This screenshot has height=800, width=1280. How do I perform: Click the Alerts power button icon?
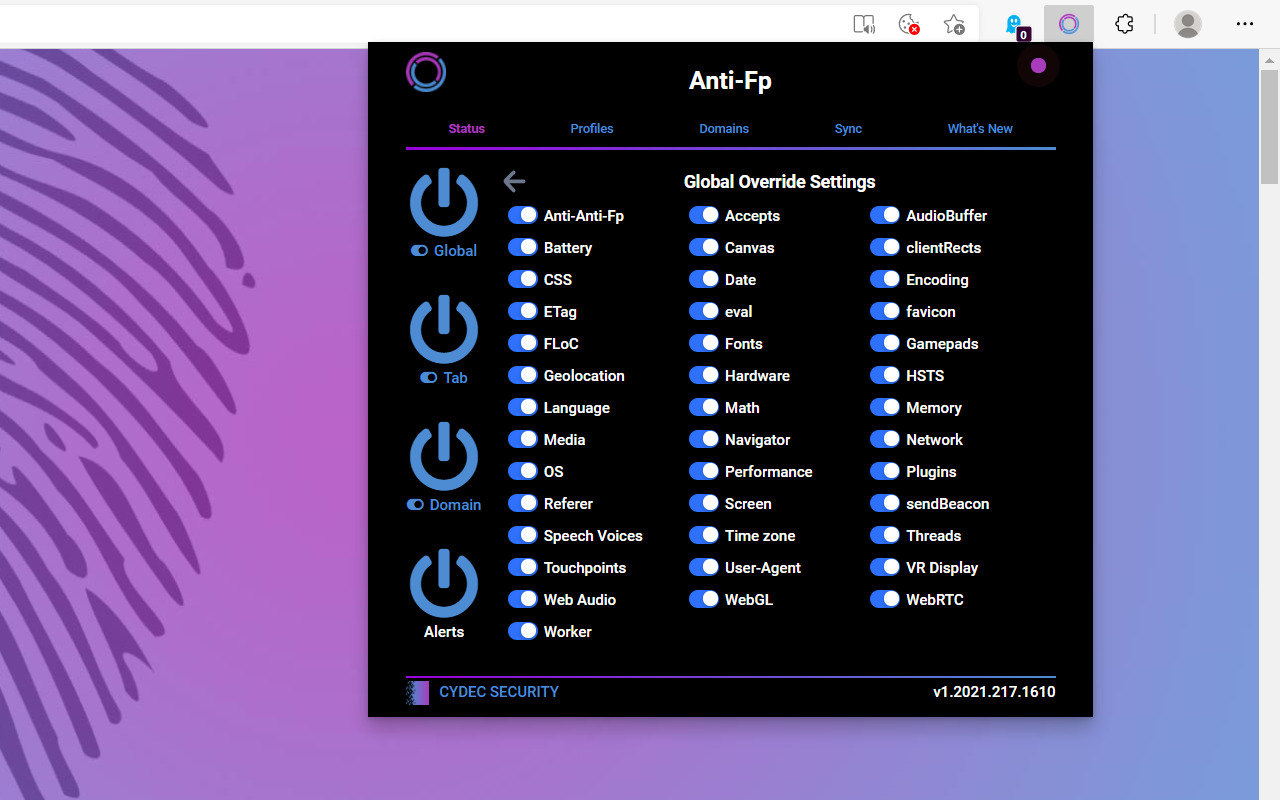(x=444, y=584)
